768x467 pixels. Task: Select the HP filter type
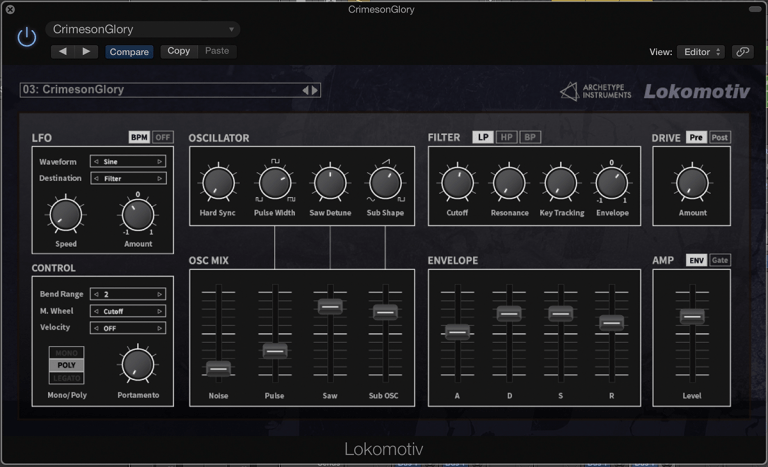[x=506, y=137]
